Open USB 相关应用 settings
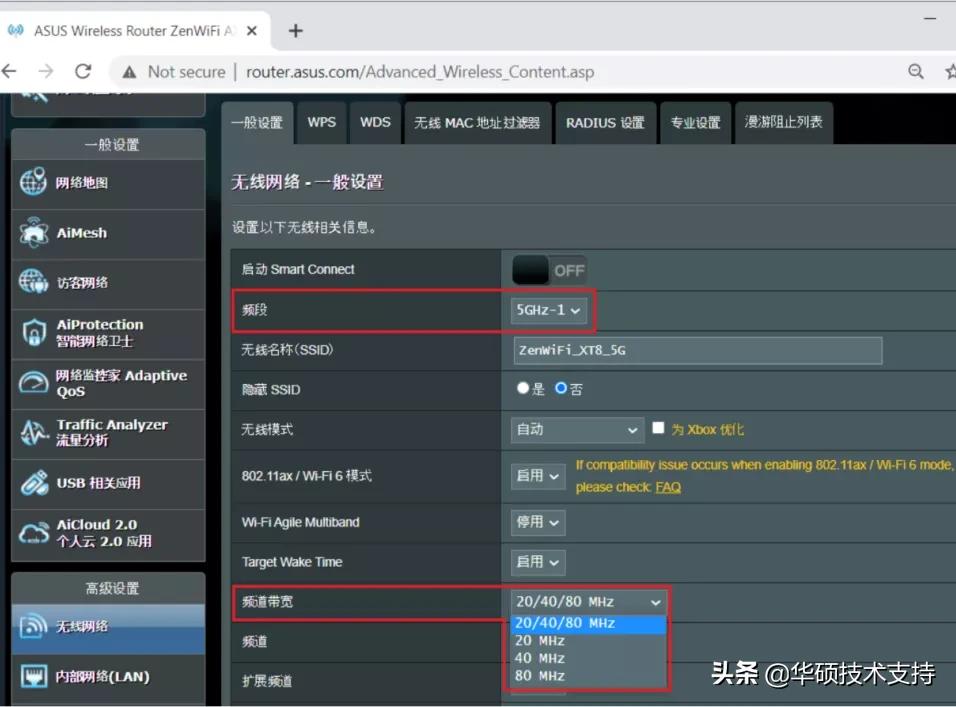Image resolution: width=956 pixels, height=707 pixels. click(95, 484)
